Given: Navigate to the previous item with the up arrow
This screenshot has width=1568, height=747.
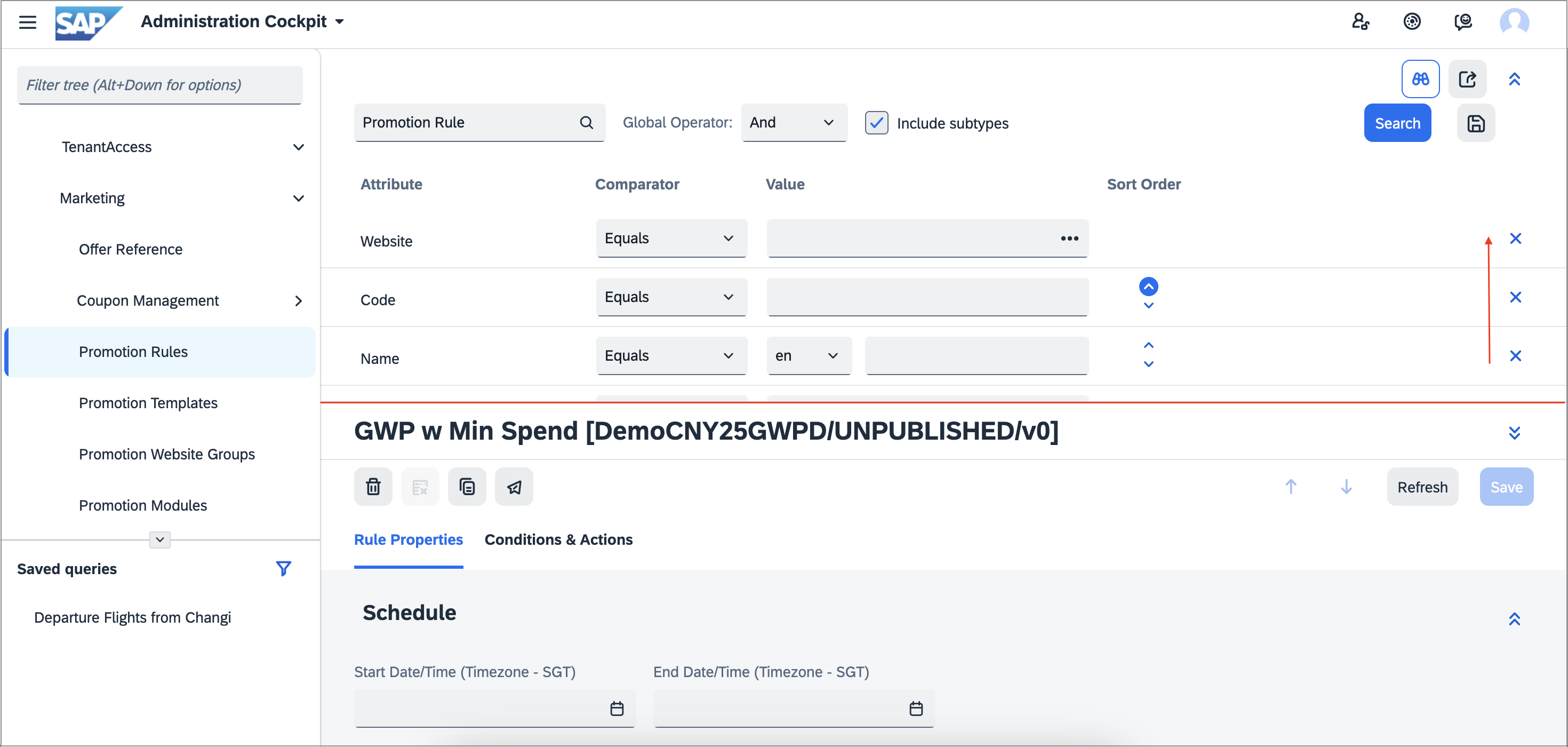Looking at the screenshot, I should [1291, 487].
